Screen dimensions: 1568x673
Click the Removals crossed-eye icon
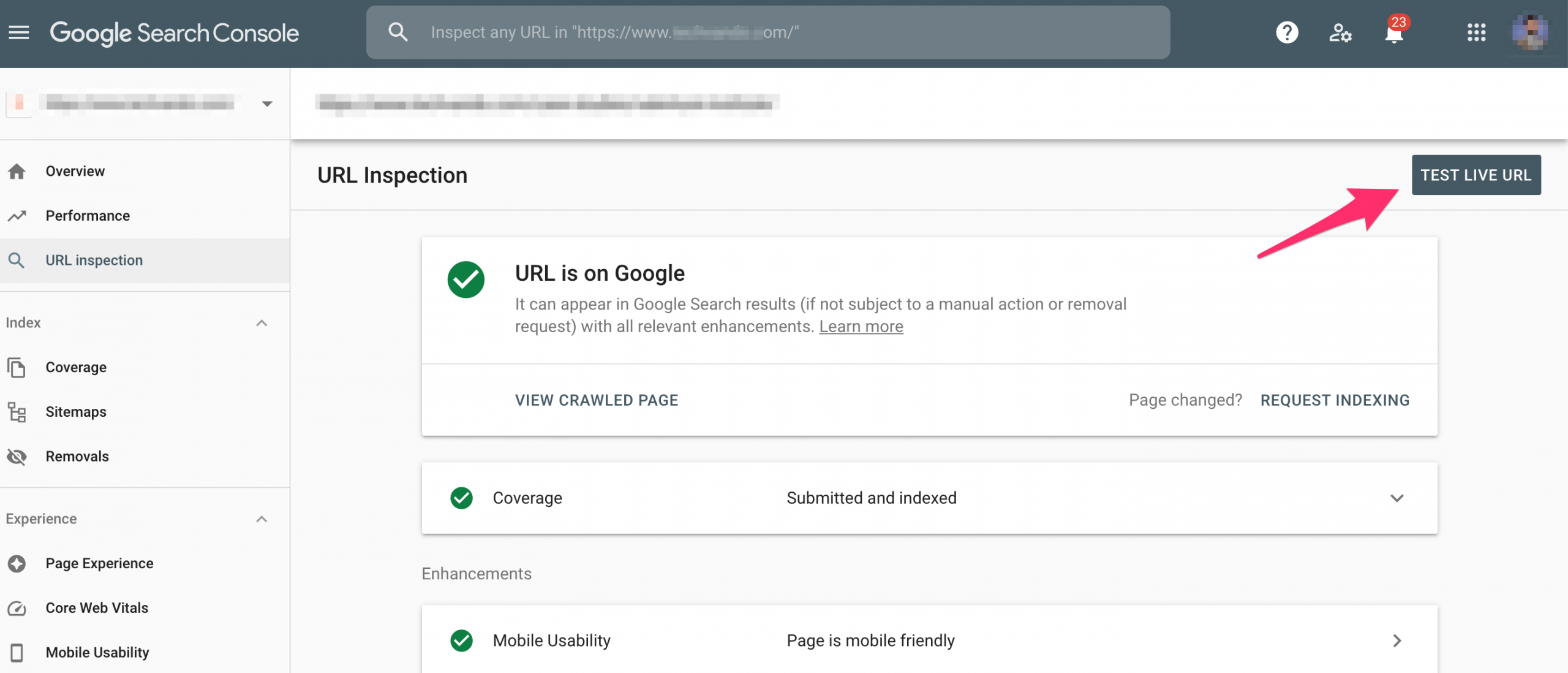click(x=17, y=457)
